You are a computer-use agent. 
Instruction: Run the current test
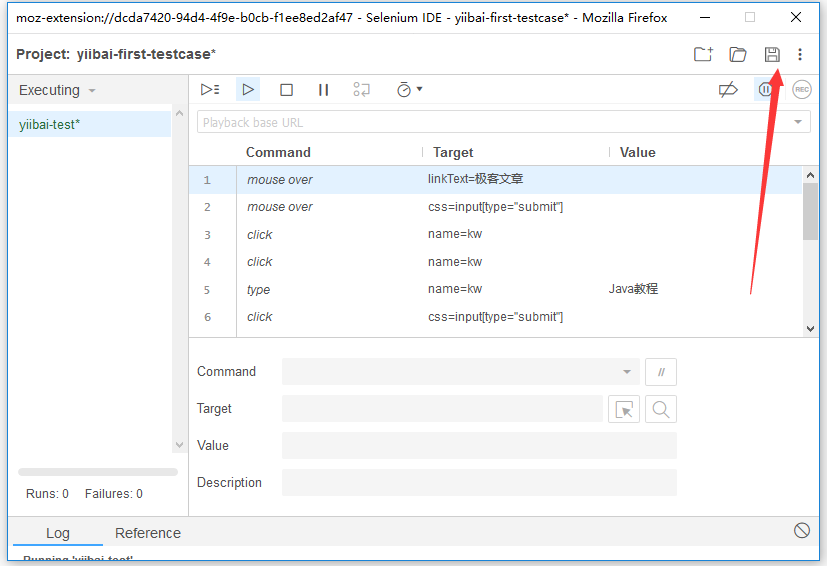click(248, 90)
